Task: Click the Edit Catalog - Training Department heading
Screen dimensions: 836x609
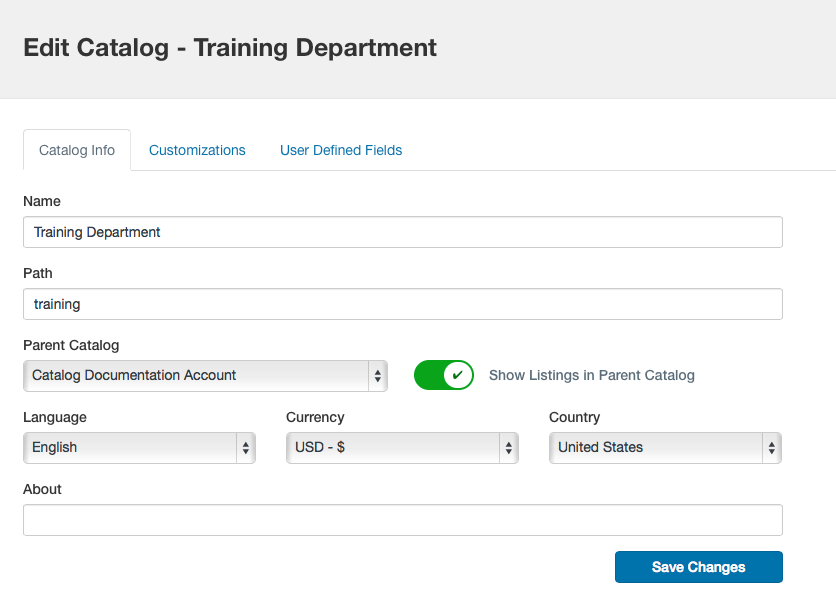Action: (x=230, y=47)
